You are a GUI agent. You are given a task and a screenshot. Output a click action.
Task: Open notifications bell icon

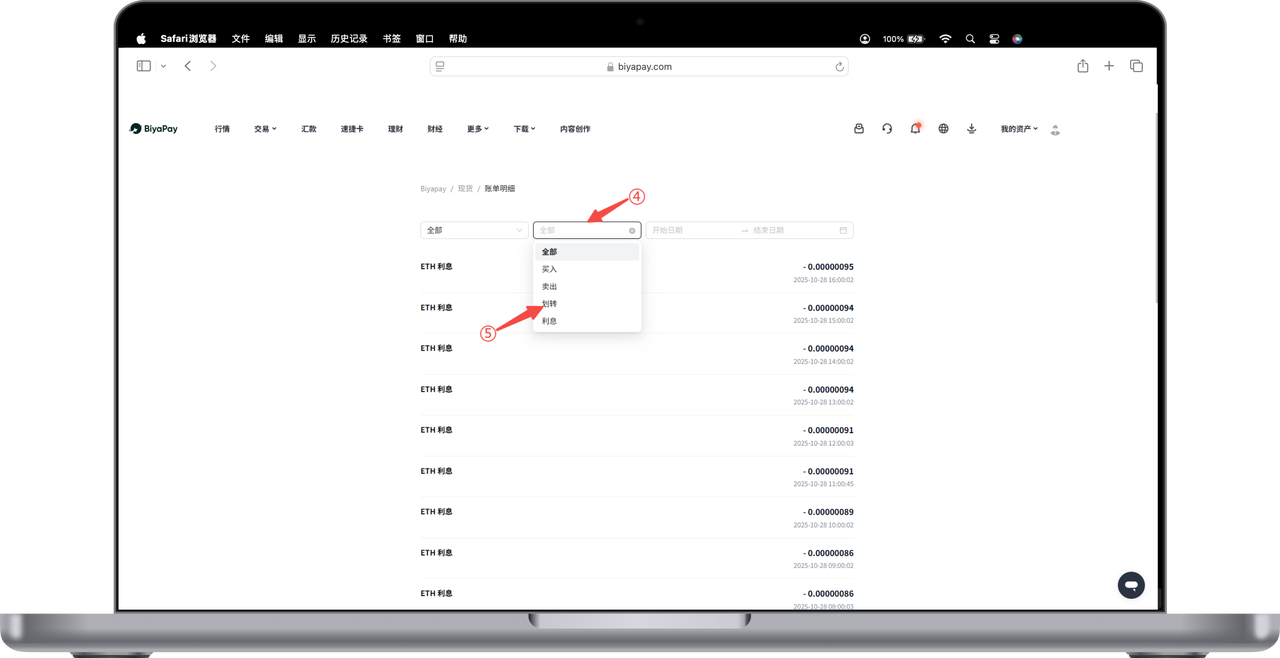click(915, 129)
